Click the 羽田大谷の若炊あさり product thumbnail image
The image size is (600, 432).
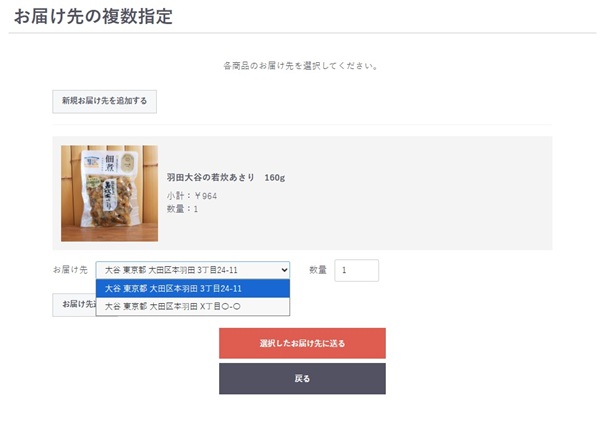pyautogui.click(x=109, y=193)
